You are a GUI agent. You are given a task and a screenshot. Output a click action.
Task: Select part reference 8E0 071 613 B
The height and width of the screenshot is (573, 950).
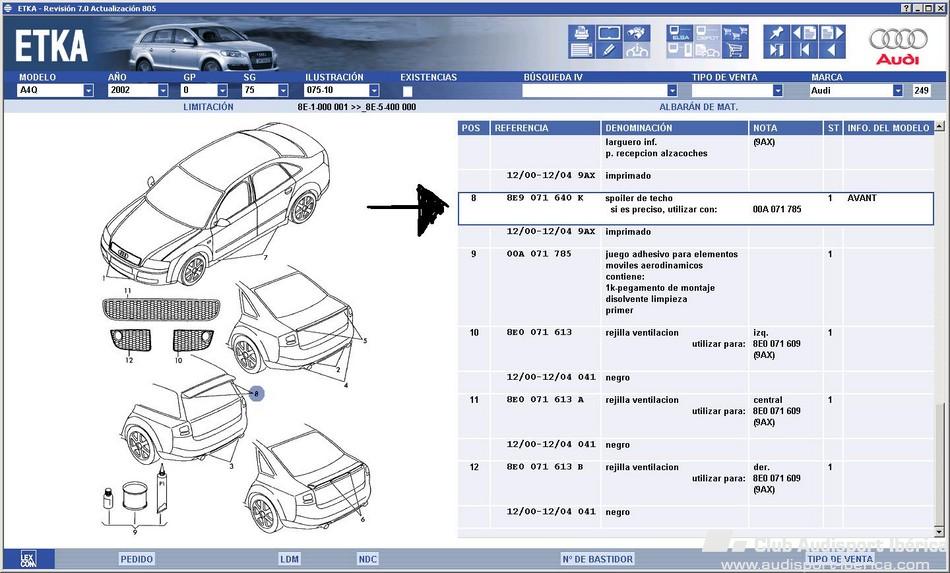(x=545, y=467)
